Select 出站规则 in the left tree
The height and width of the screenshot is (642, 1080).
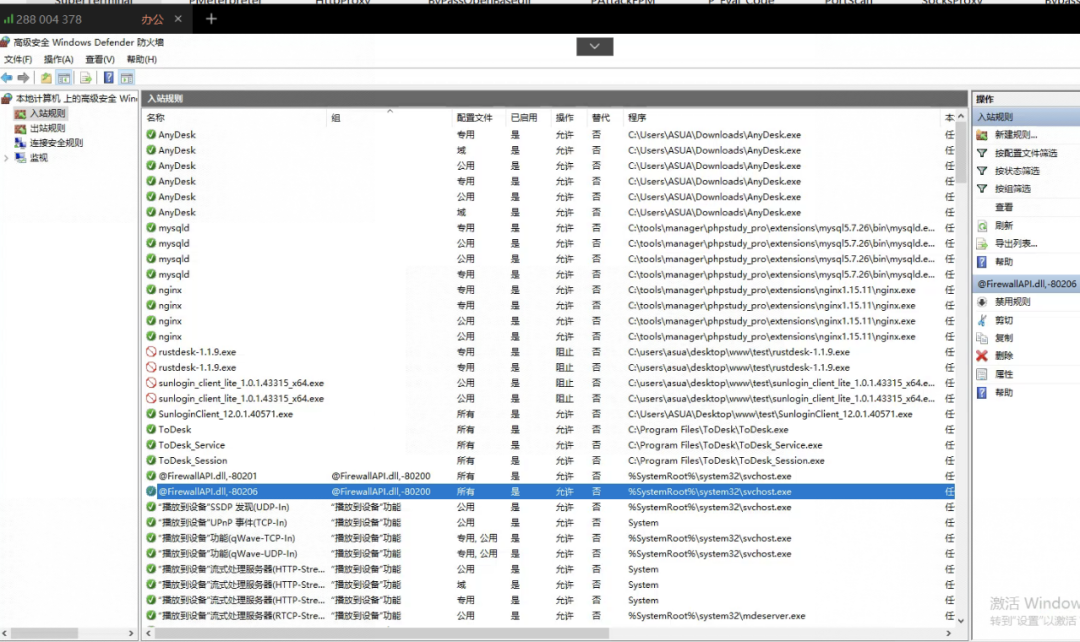tap(48, 128)
